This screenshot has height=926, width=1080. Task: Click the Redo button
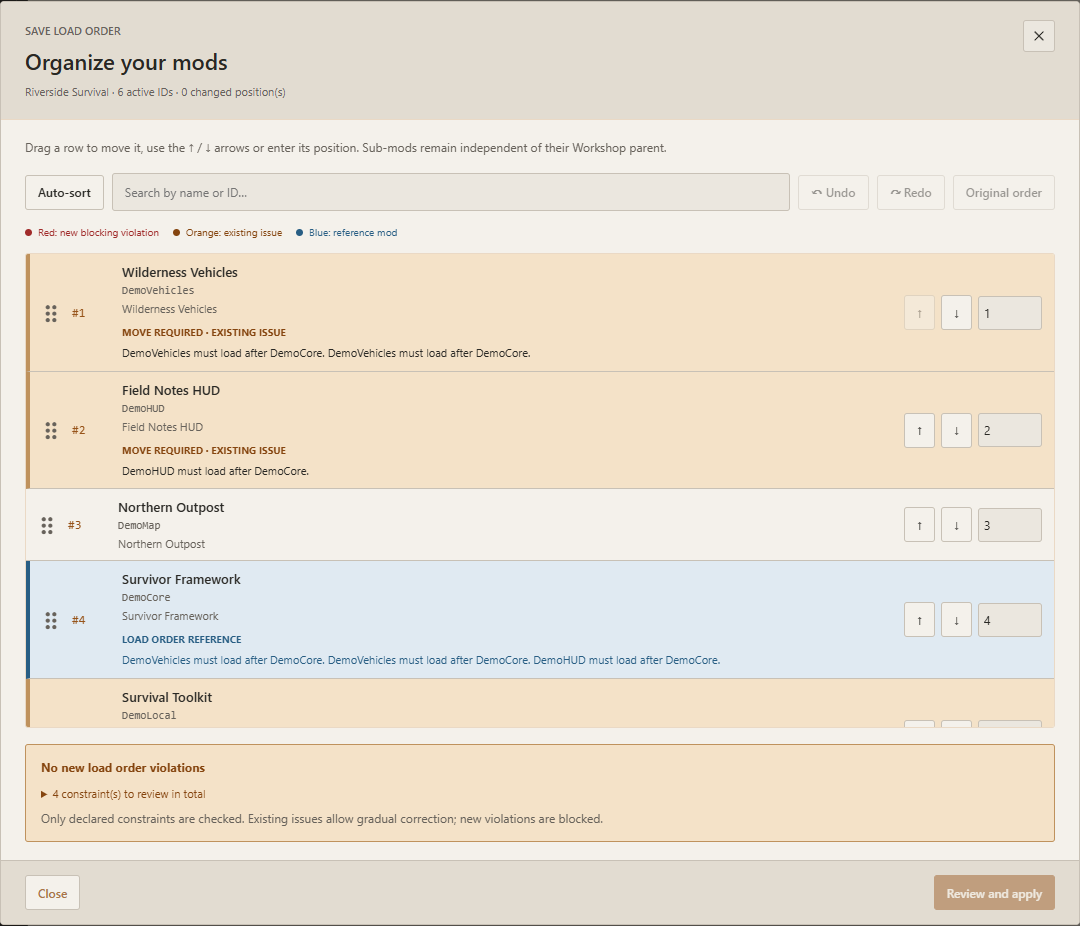pyautogui.click(x=910, y=193)
